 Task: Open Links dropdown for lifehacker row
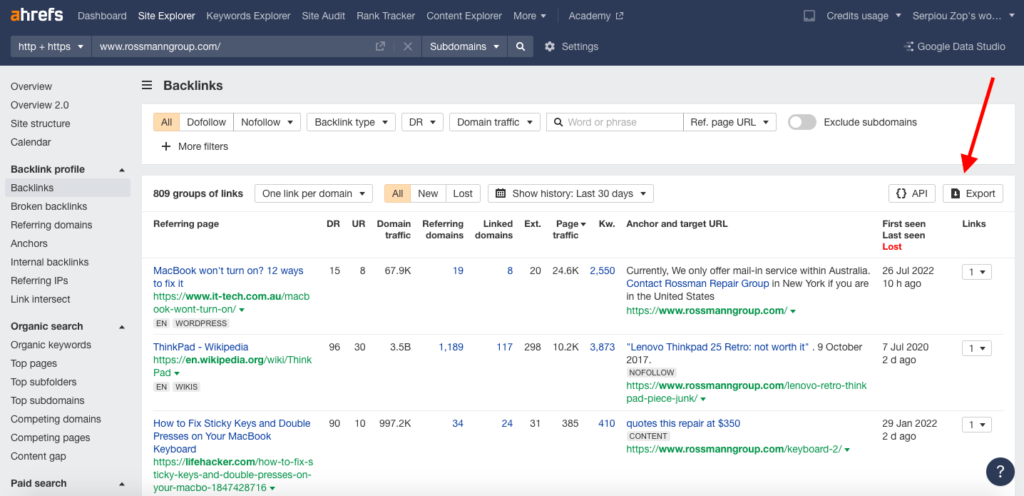(976, 424)
